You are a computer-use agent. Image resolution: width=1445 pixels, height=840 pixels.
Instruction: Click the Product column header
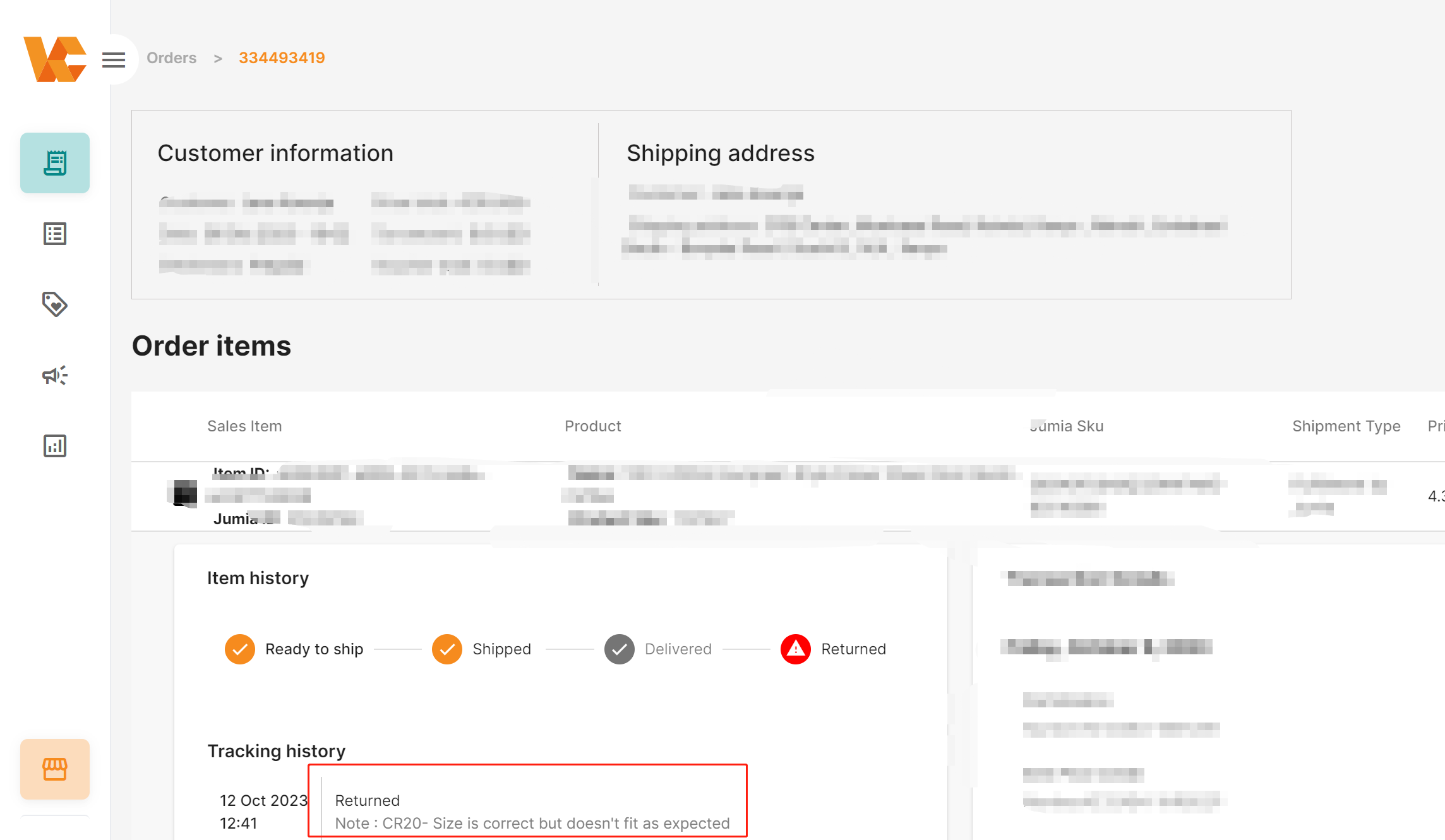tap(592, 426)
